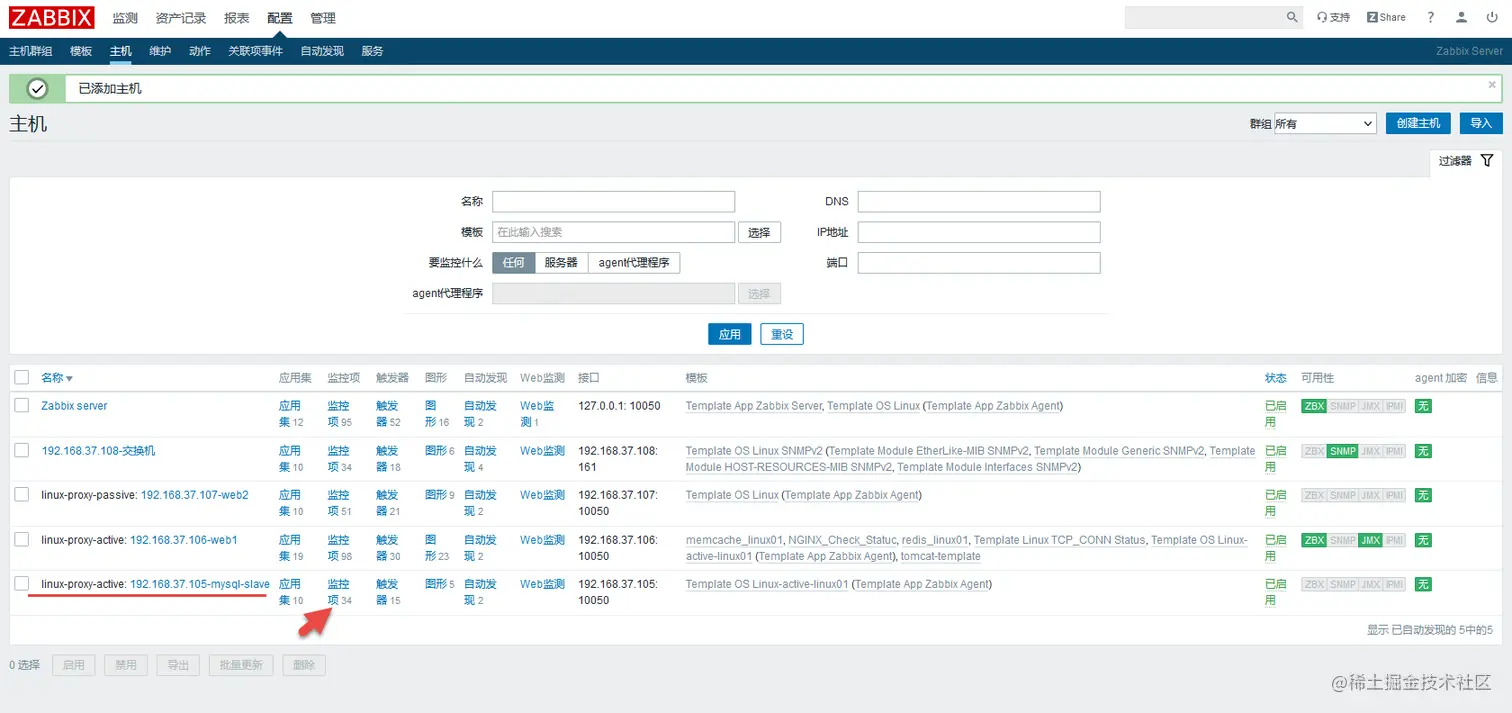Viewport: 1512px width, 713px height.
Task: Check the 192.168.37.108 switch row checkbox
Action: pos(22,450)
